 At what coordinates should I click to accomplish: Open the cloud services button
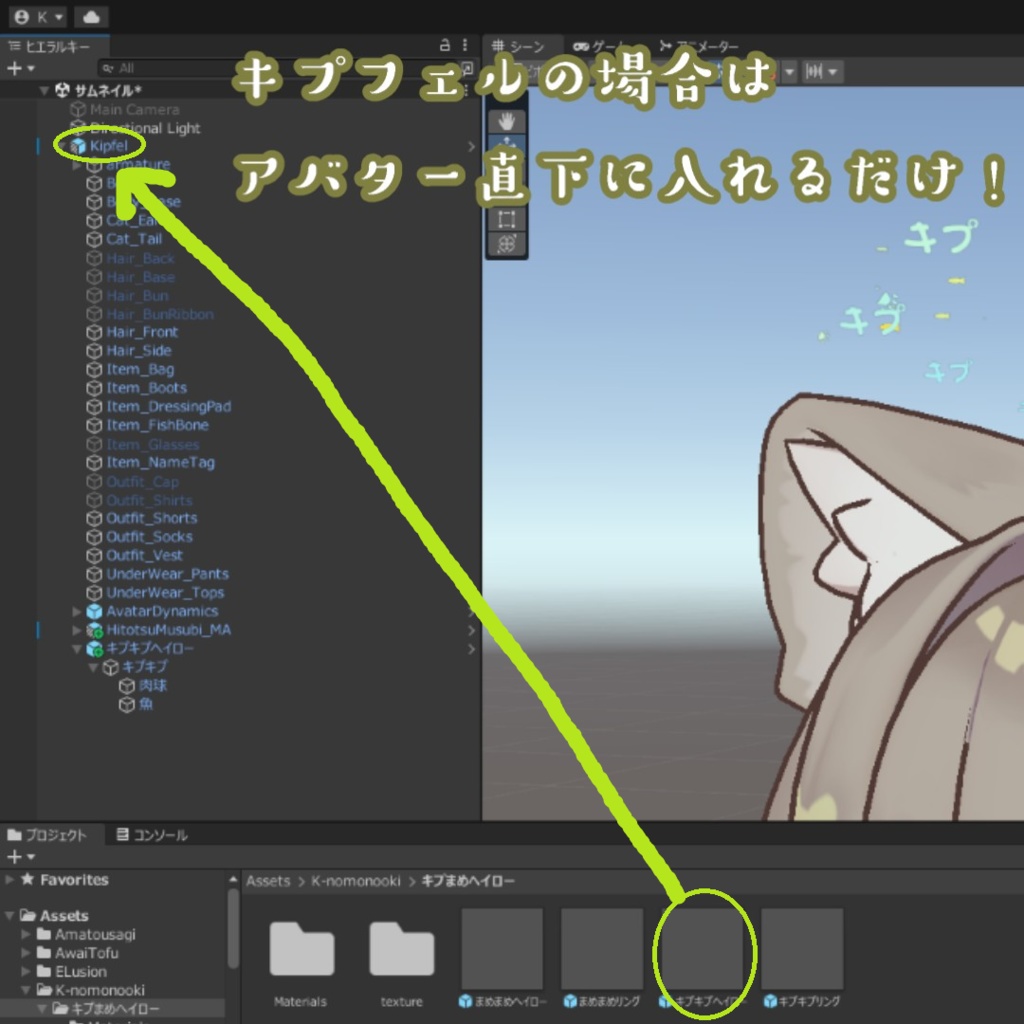[91, 16]
